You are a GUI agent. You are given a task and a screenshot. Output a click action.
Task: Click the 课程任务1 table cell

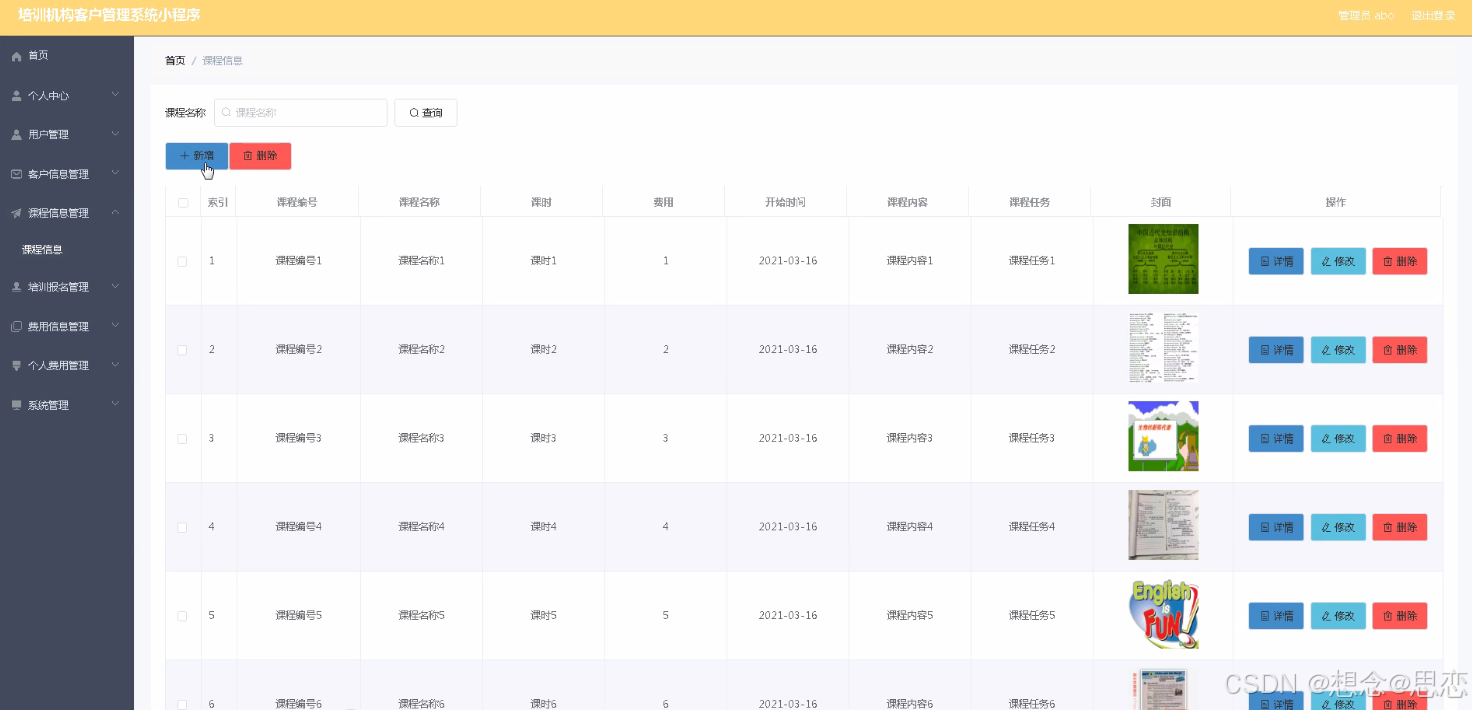pos(1032,261)
